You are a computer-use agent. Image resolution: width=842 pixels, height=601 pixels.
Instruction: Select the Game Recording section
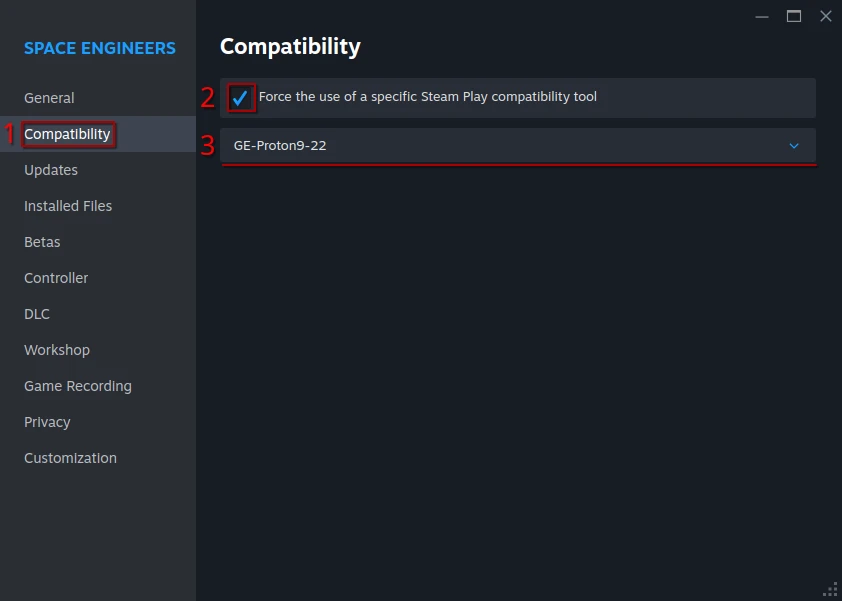point(77,385)
